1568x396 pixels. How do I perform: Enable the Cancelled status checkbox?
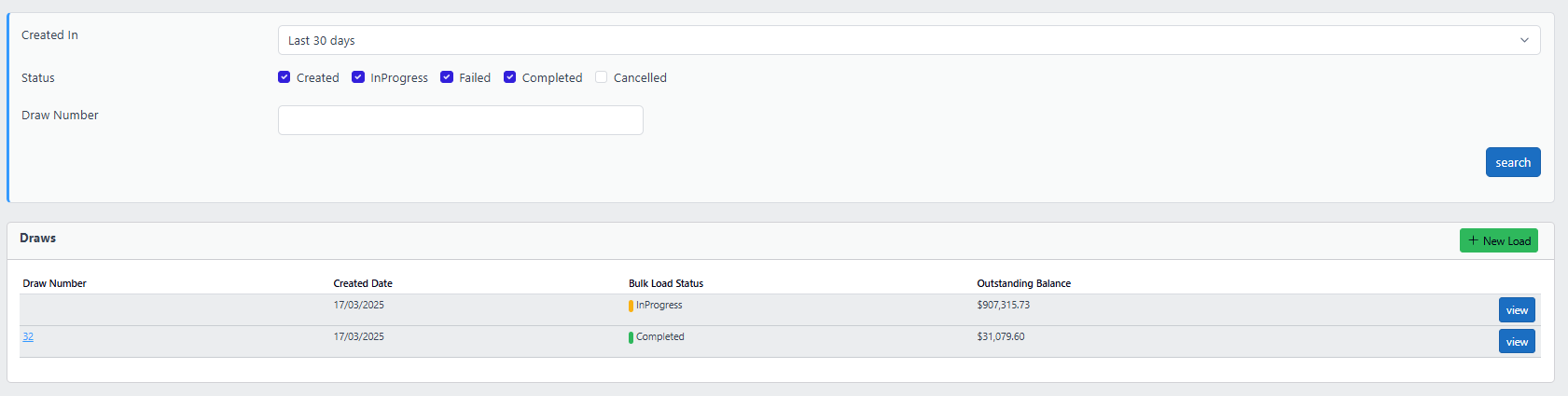602,77
